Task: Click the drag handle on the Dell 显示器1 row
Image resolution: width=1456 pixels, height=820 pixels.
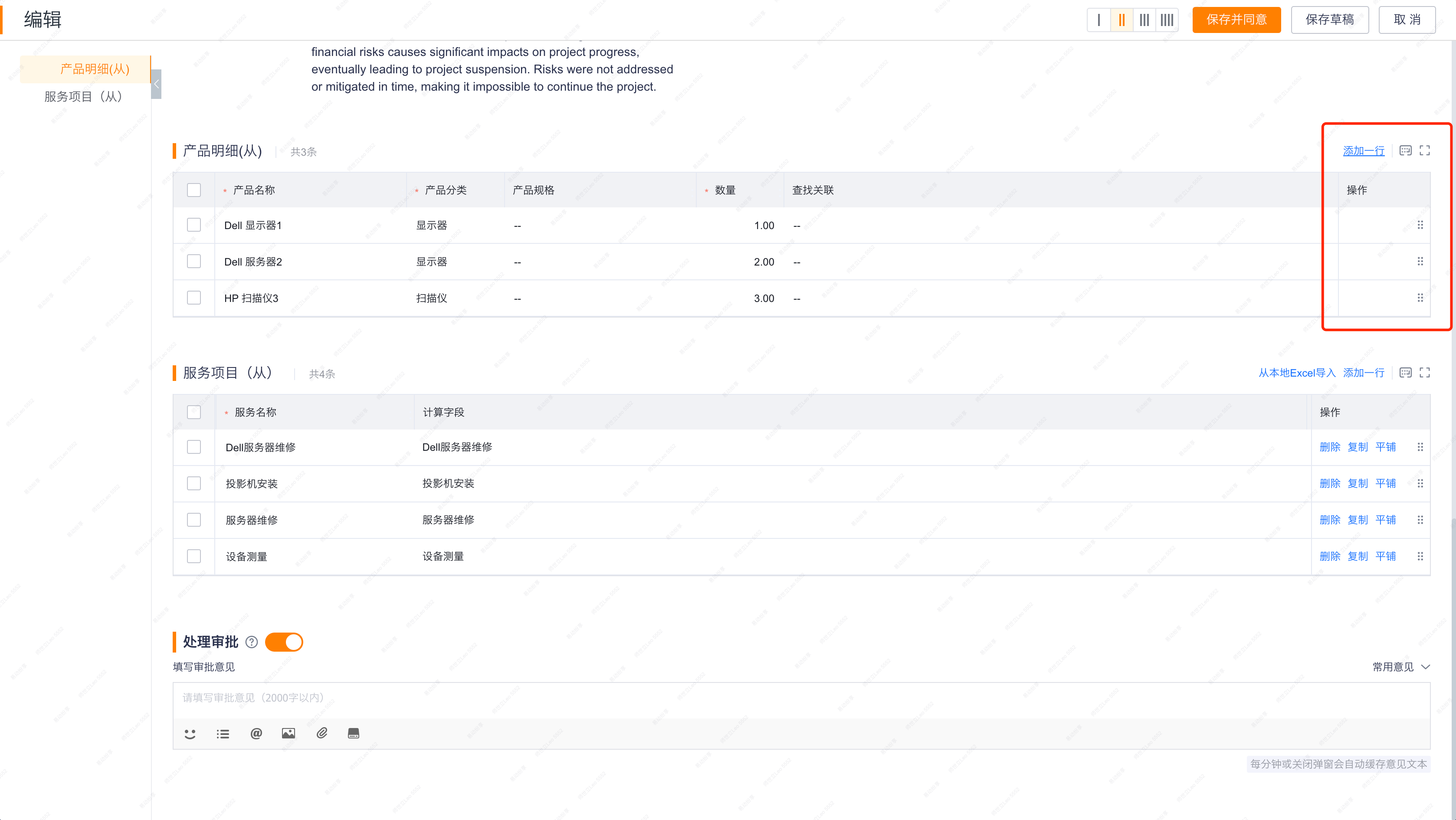Action: coord(1420,225)
